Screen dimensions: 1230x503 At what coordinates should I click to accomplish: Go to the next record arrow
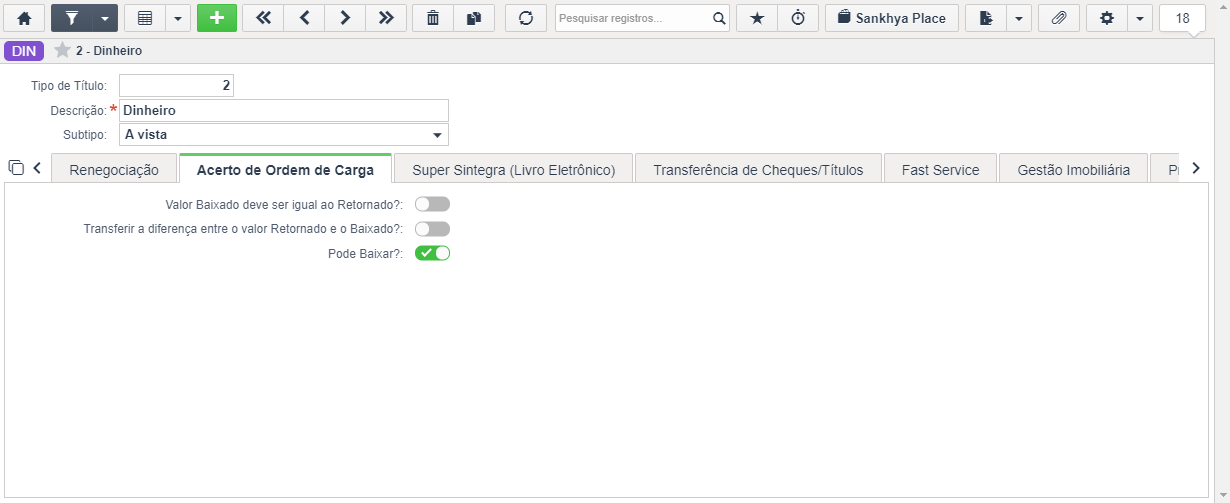pyautogui.click(x=345, y=18)
